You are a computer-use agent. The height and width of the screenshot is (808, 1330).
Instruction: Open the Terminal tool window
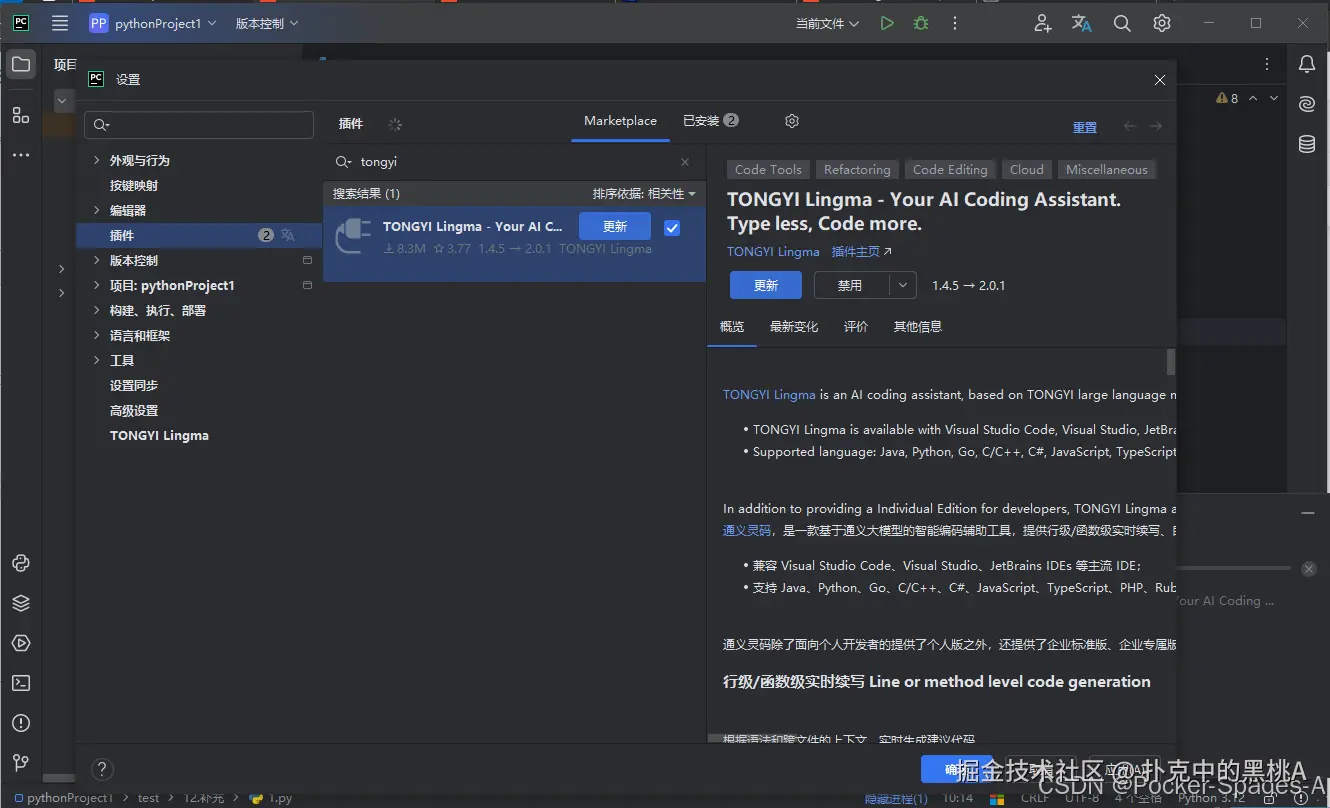(20, 683)
